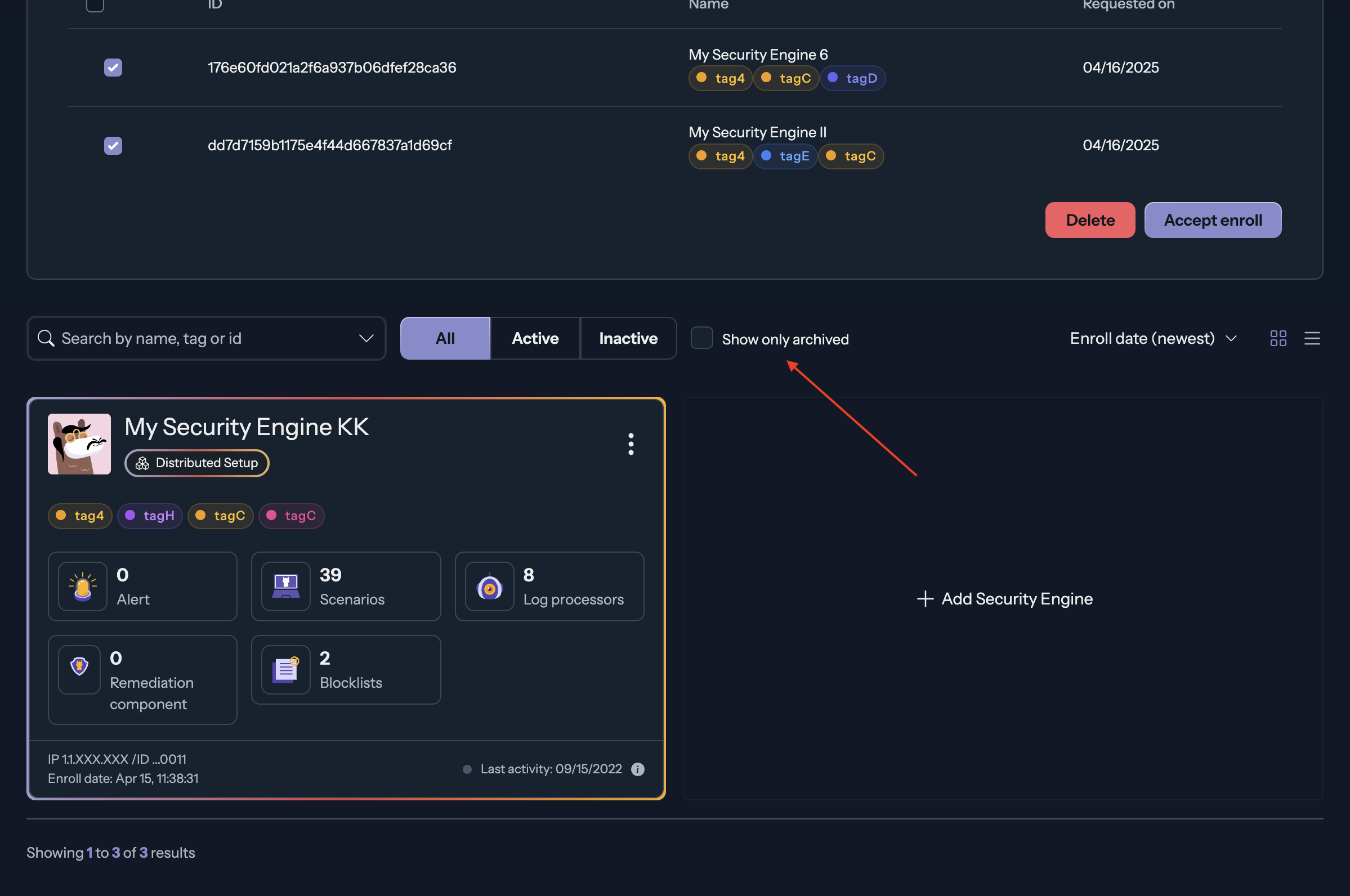The height and width of the screenshot is (896, 1350).
Task: Click the Add Security Engine button
Action: click(1004, 598)
